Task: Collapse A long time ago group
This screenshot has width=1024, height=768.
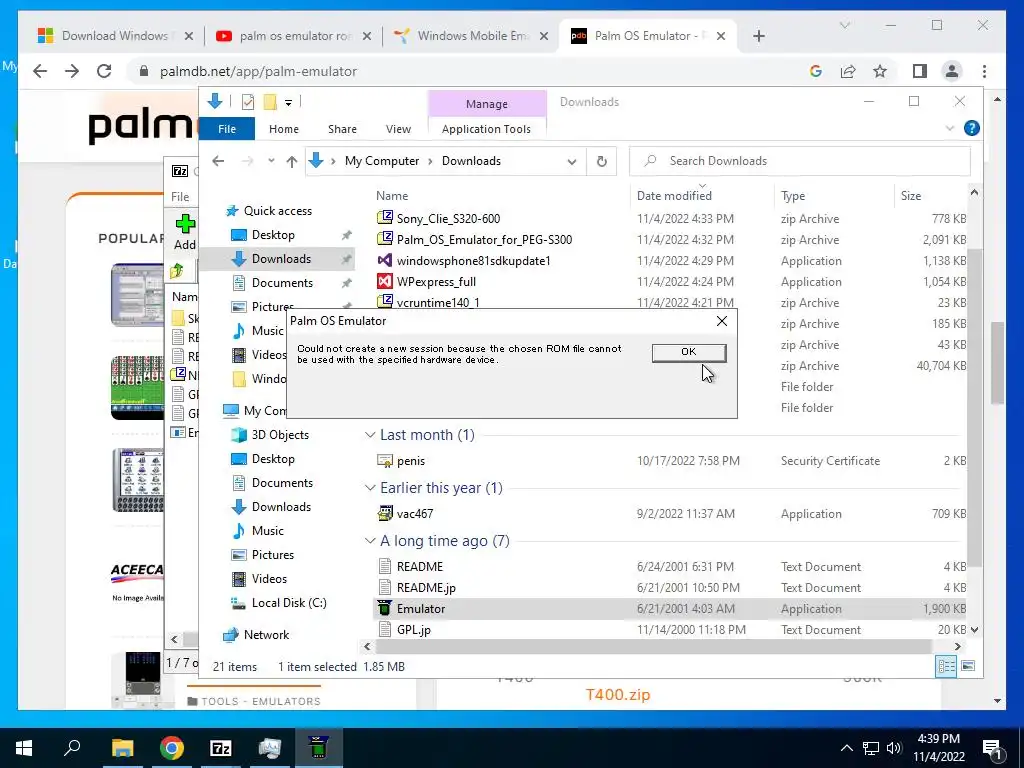Action: (370, 541)
